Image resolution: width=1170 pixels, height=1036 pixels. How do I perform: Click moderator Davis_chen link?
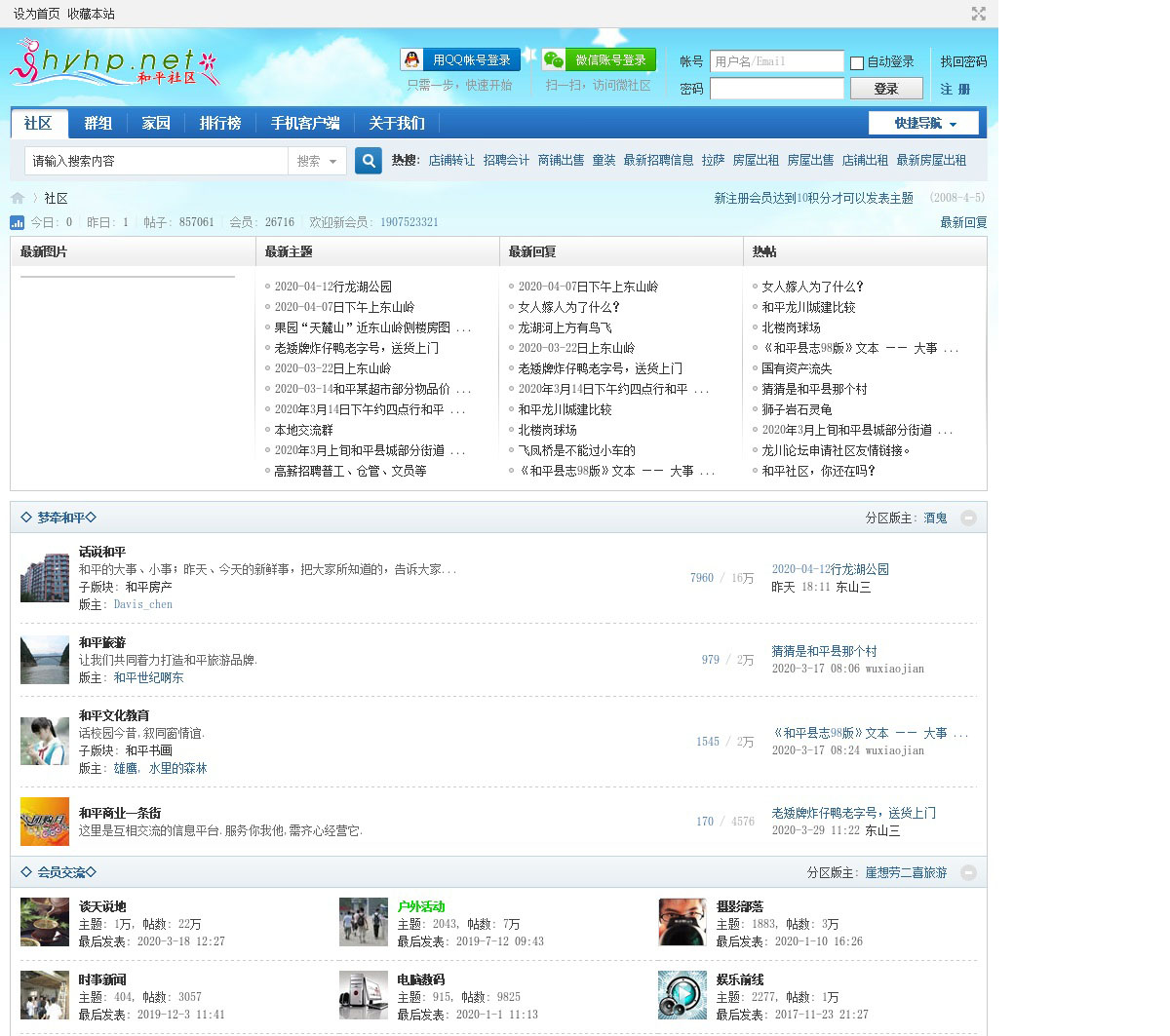tap(142, 604)
